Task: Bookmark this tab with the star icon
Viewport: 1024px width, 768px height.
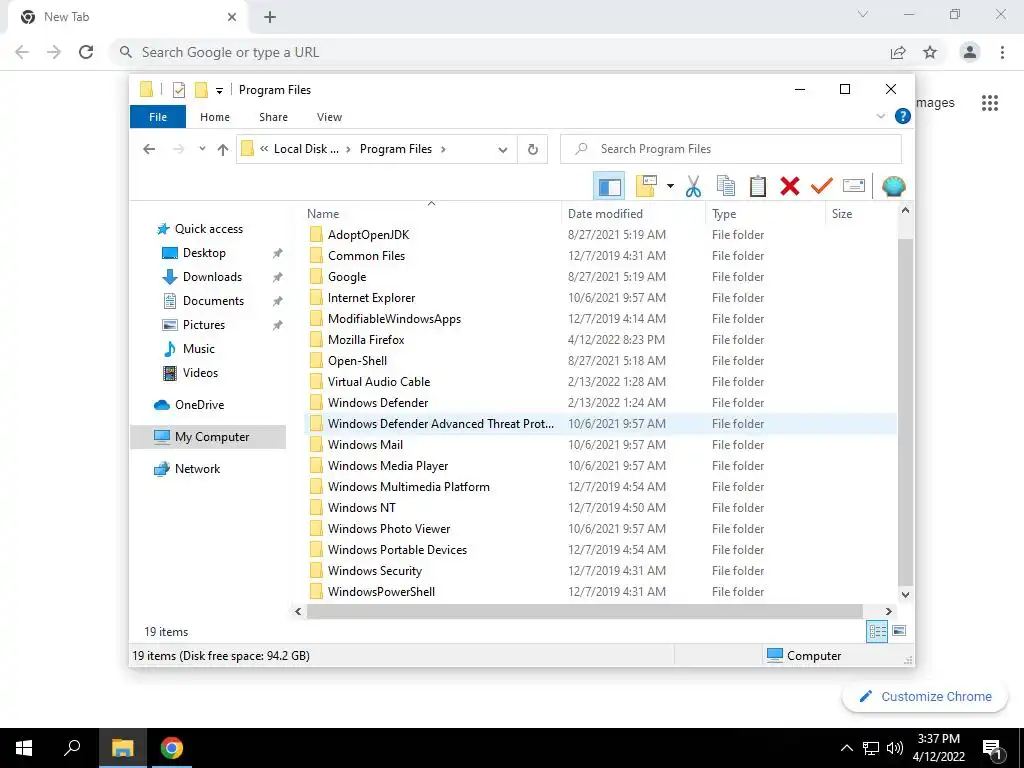Action: 930,52
